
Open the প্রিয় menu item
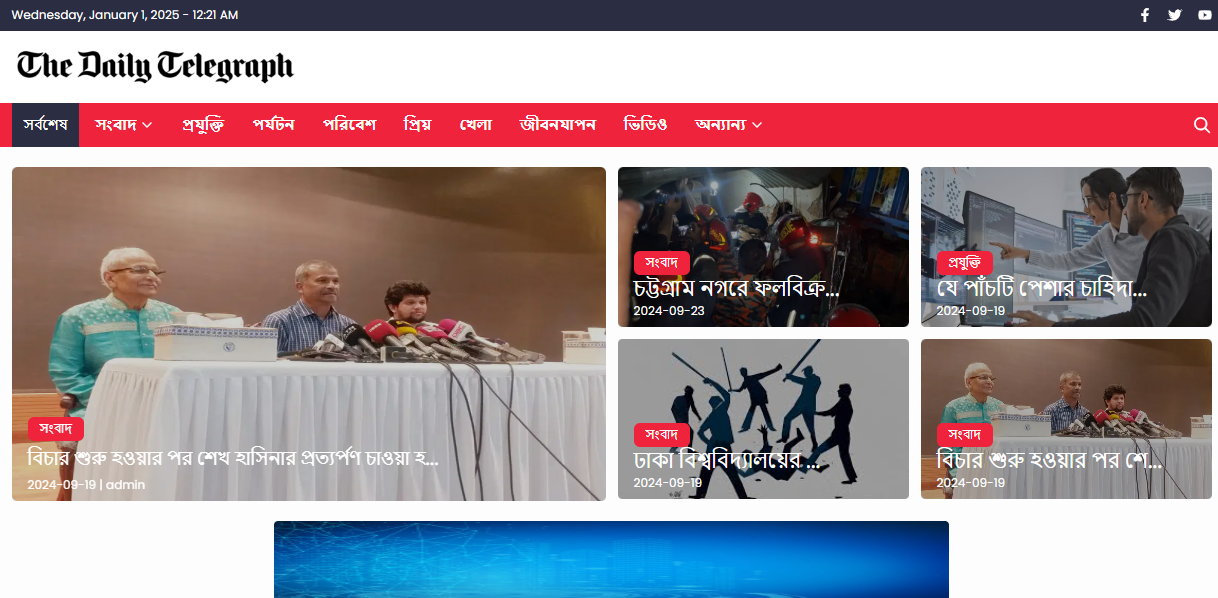tap(417, 125)
